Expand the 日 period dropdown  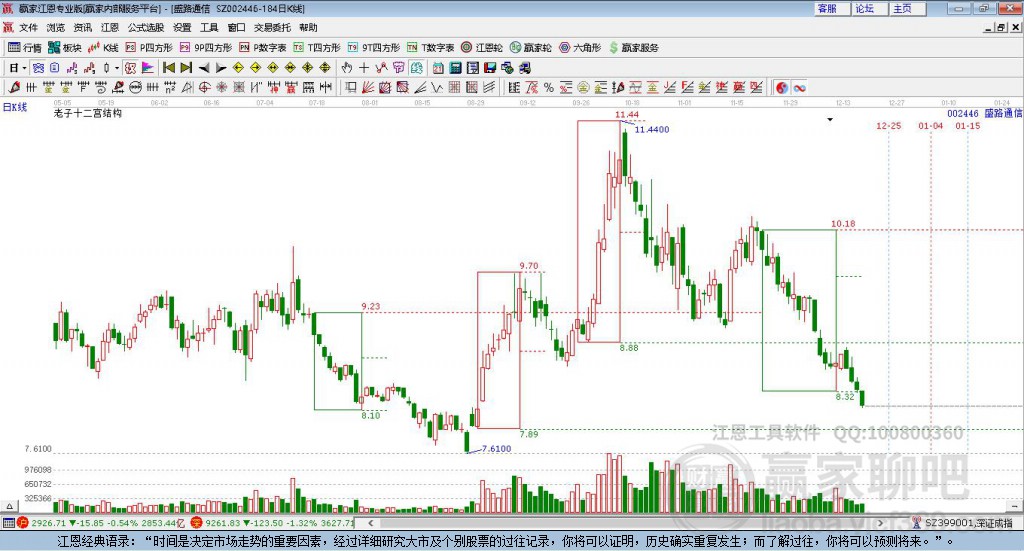pos(24,68)
